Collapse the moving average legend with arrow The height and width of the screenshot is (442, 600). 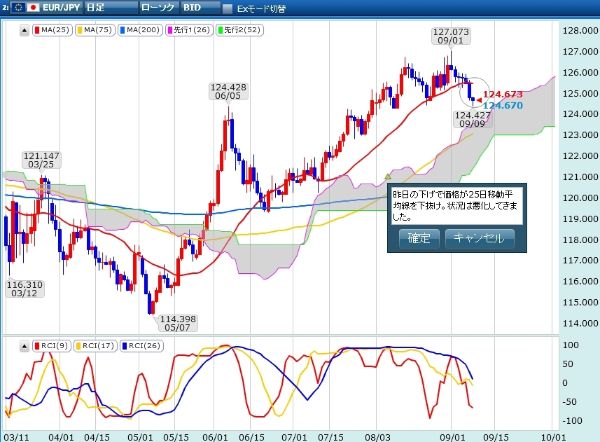click(x=24, y=31)
